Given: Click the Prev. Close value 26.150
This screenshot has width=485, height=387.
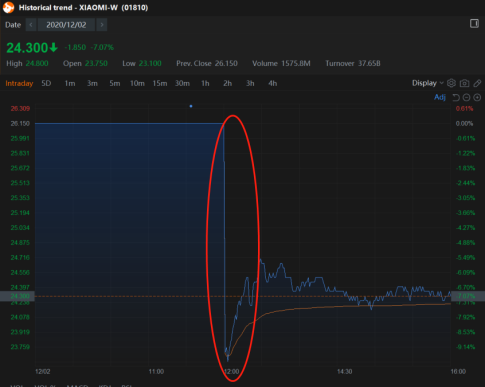Looking at the screenshot, I should (226, 63).
